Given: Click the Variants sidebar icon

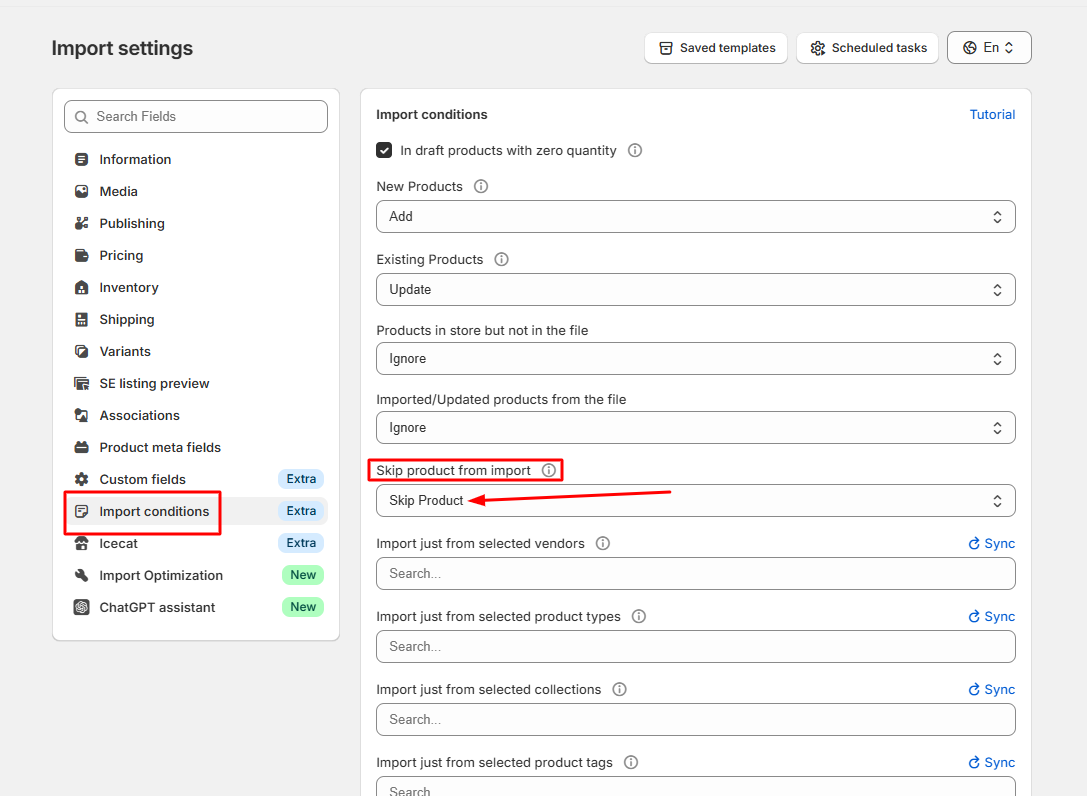Looking at the screenshot, I should [x=81, y=352].
